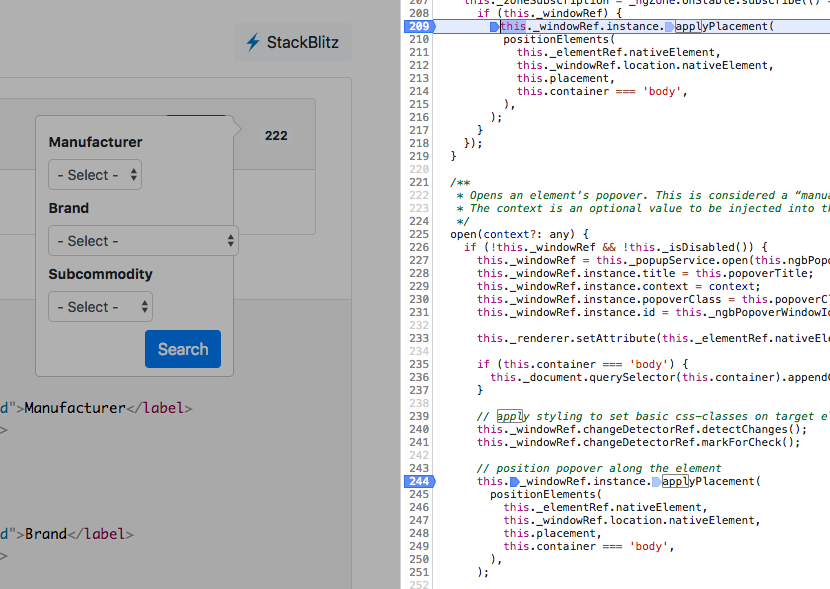
Task: Select the boxed apply match on line 239
Action: [x=509, y=416]
